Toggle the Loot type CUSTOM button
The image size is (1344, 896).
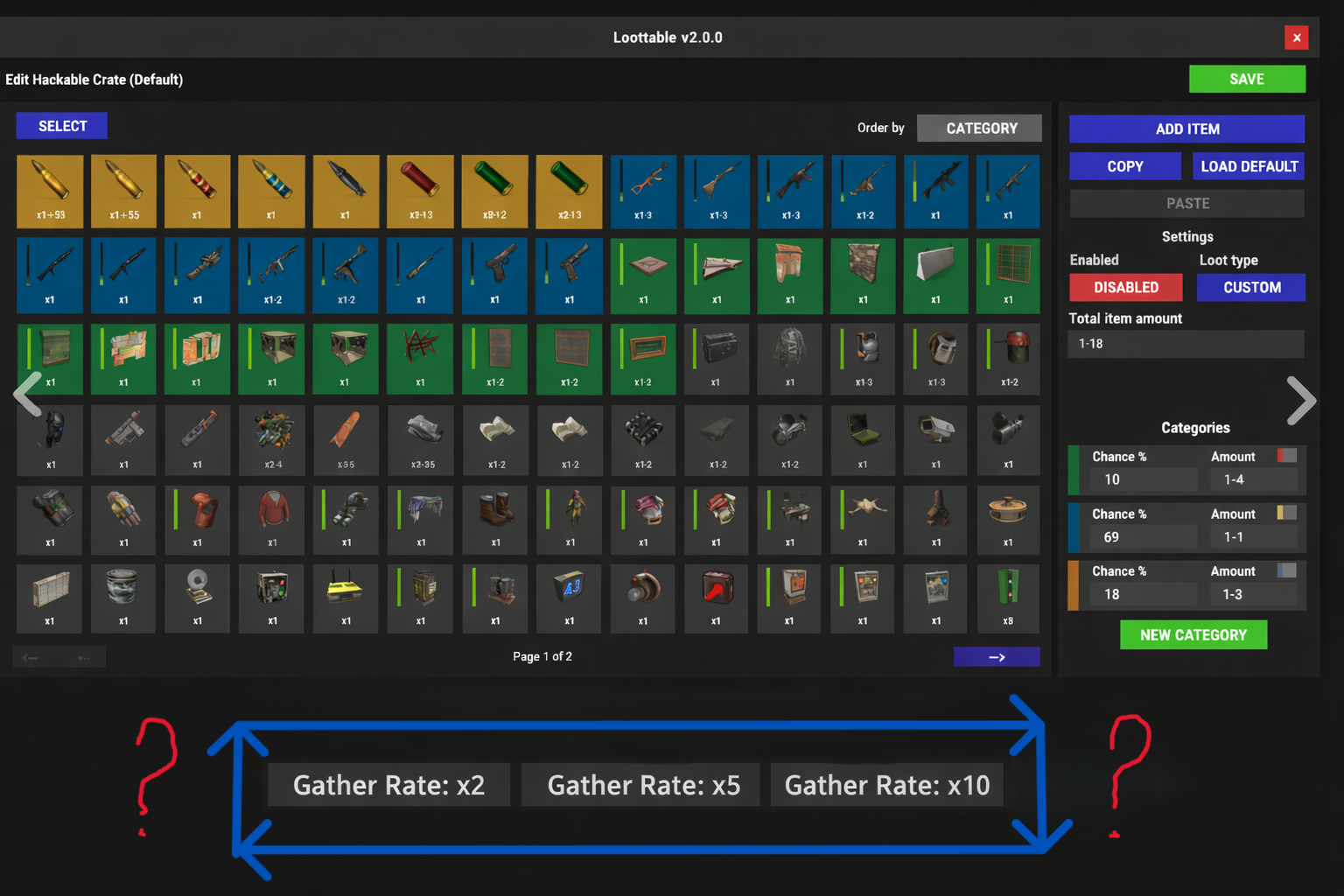(x=1250, y=287)
